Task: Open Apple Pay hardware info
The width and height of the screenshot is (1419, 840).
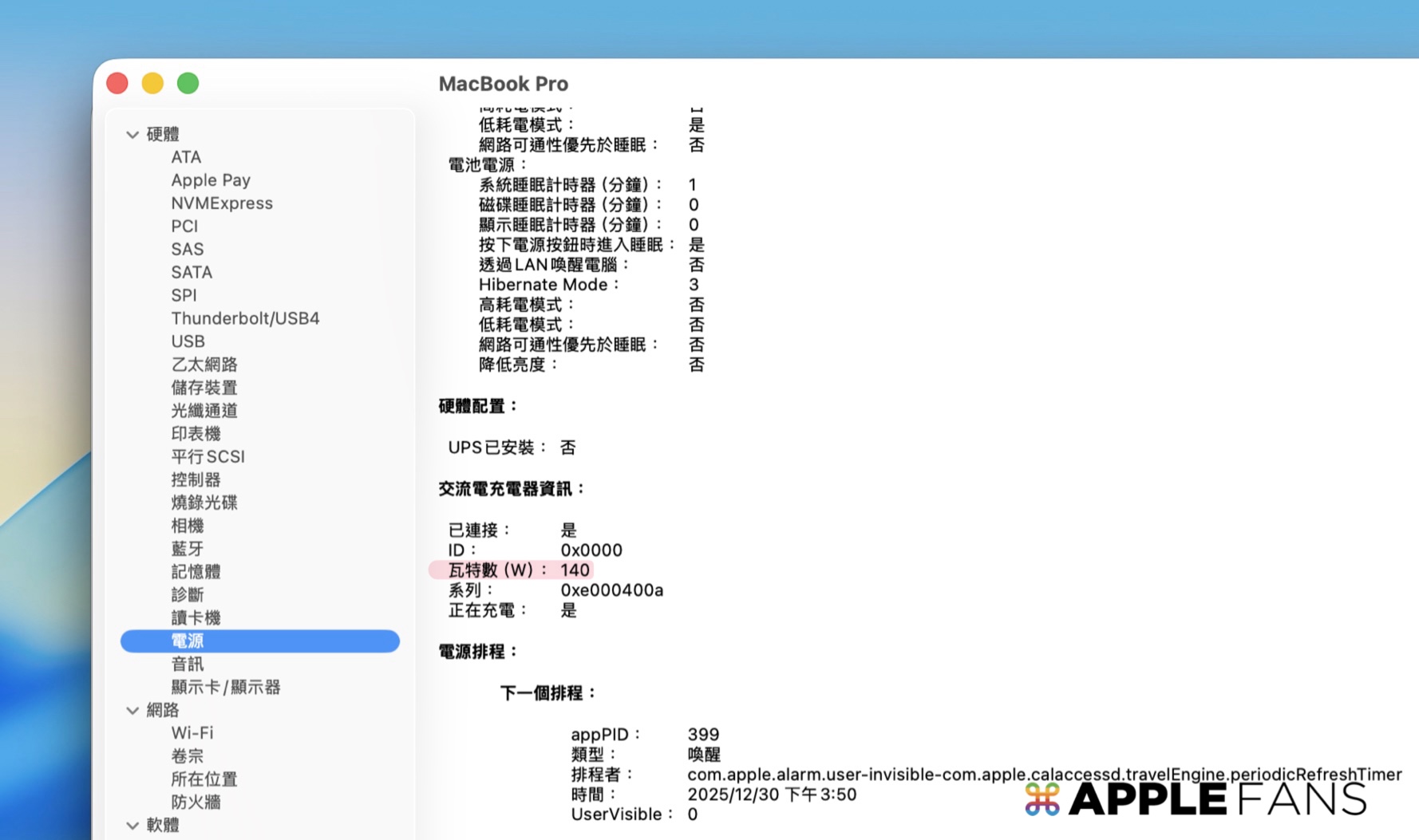Action: pyautogui.click(x=211, y=180)
